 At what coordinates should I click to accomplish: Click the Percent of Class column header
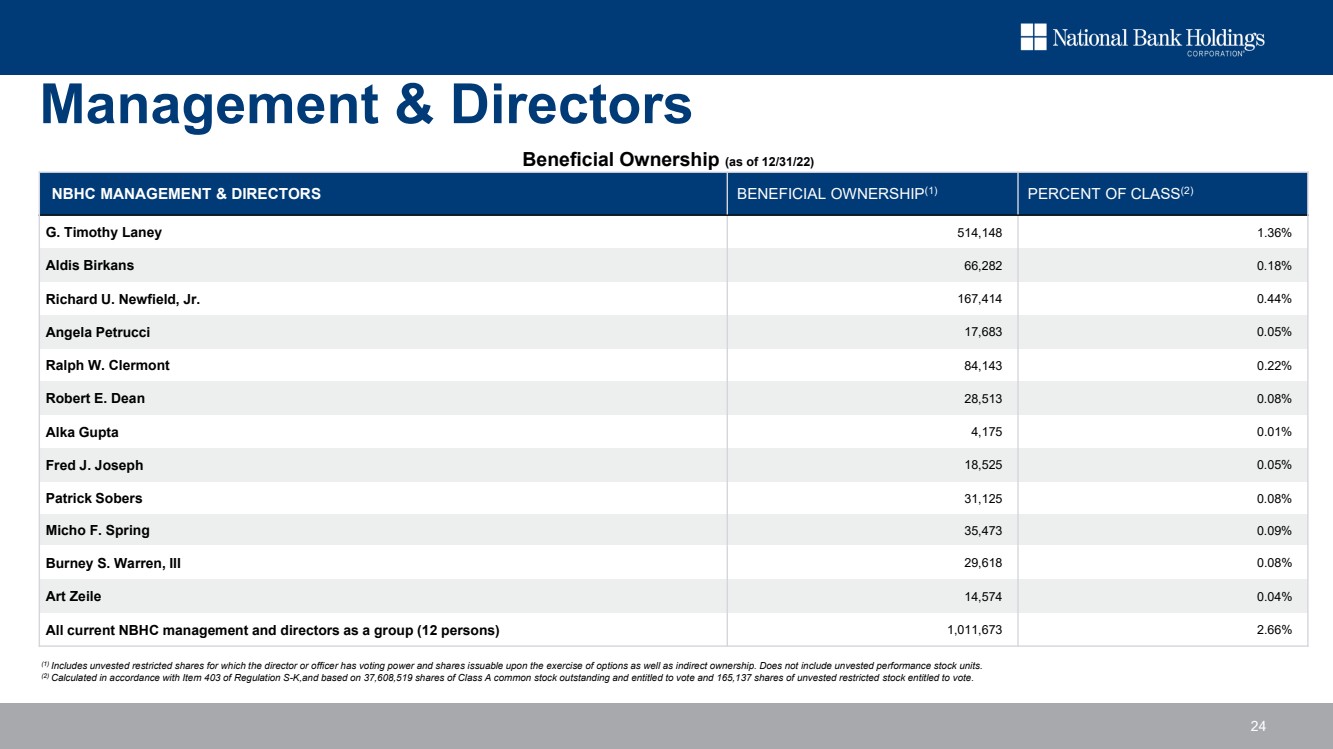(1110, 194)
